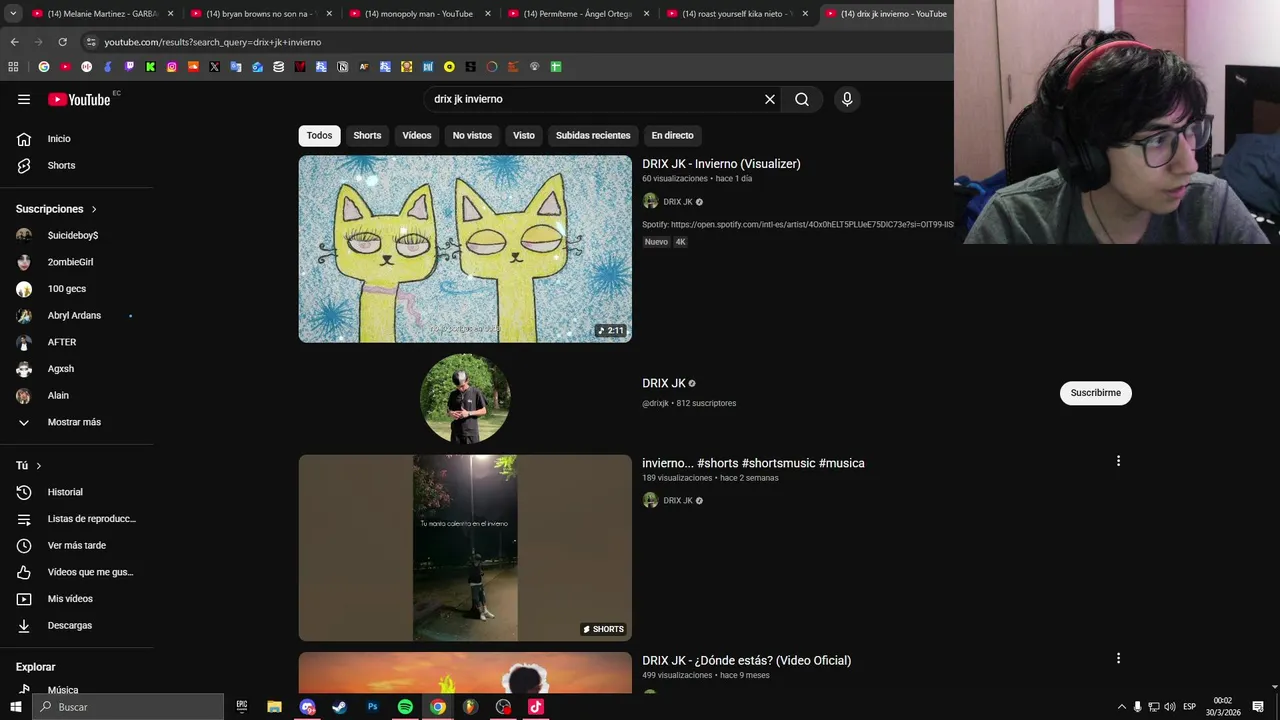Open the Twitch bookmark icon
Screen dimensions: 1280x720
[129, 67]
